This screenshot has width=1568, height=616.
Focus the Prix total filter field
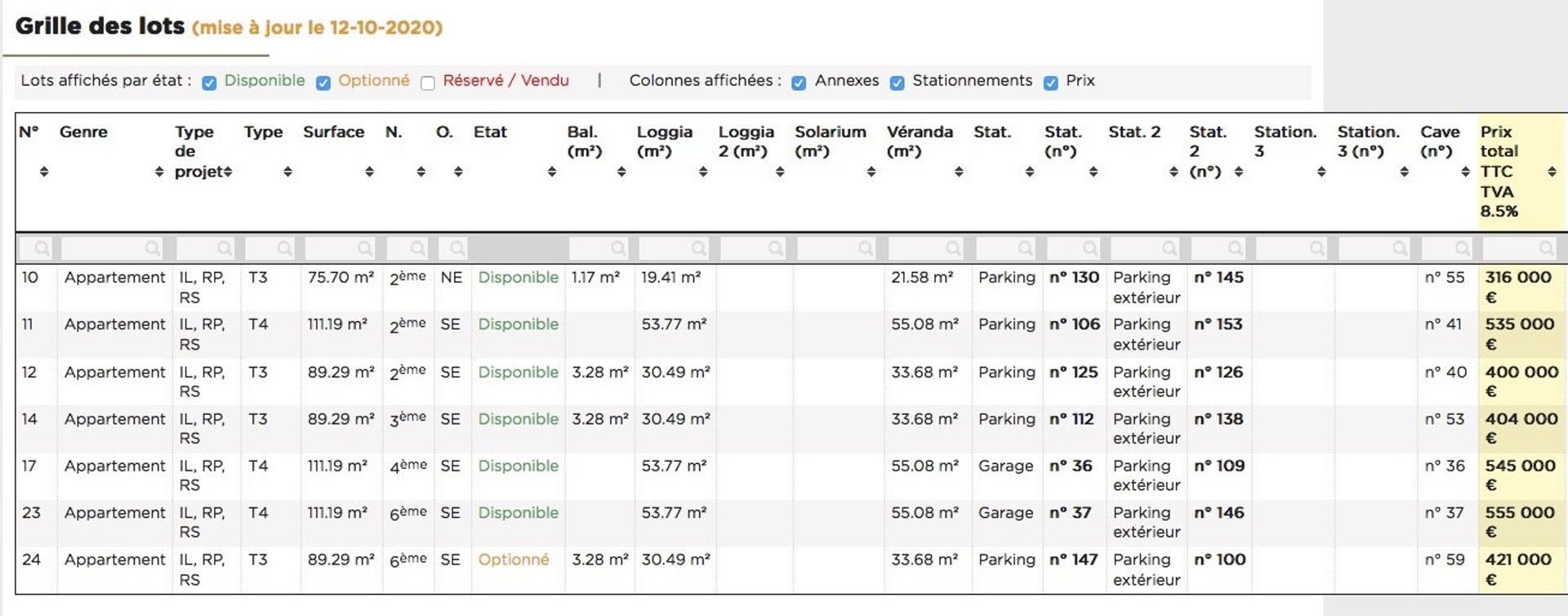click(1520, 248)
